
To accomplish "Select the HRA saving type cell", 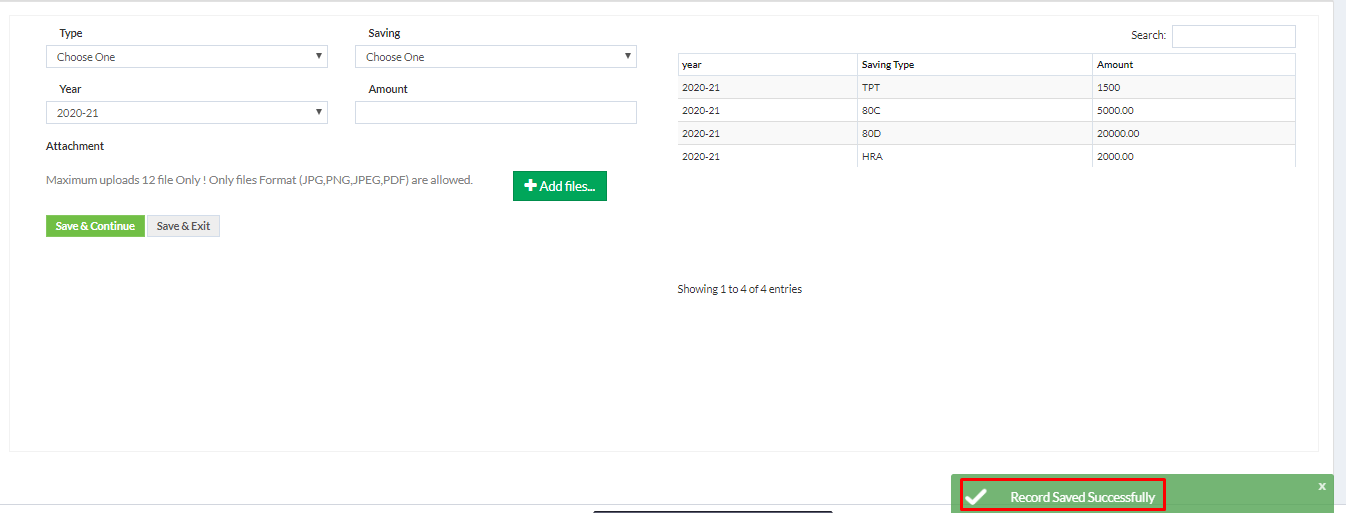I will tap(975, 156).
